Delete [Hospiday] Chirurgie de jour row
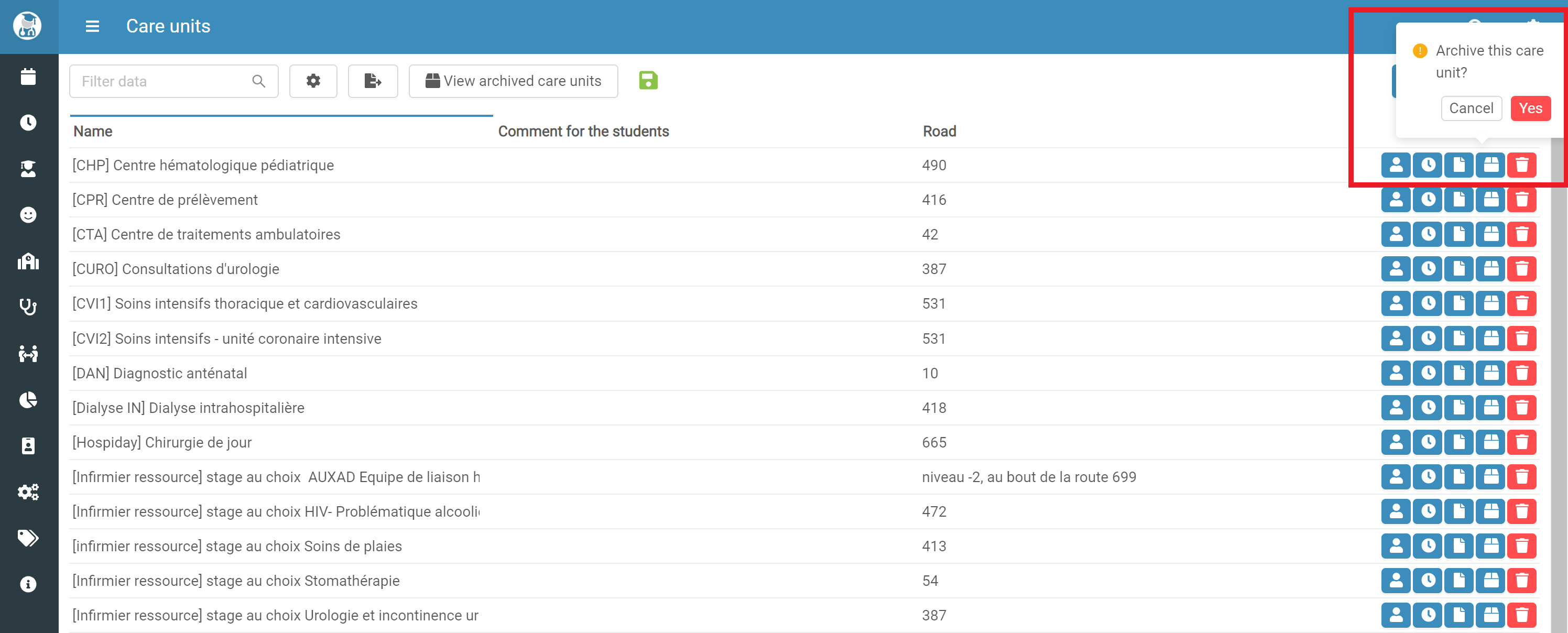The image size is (1568, 633). coord(1522,442)
